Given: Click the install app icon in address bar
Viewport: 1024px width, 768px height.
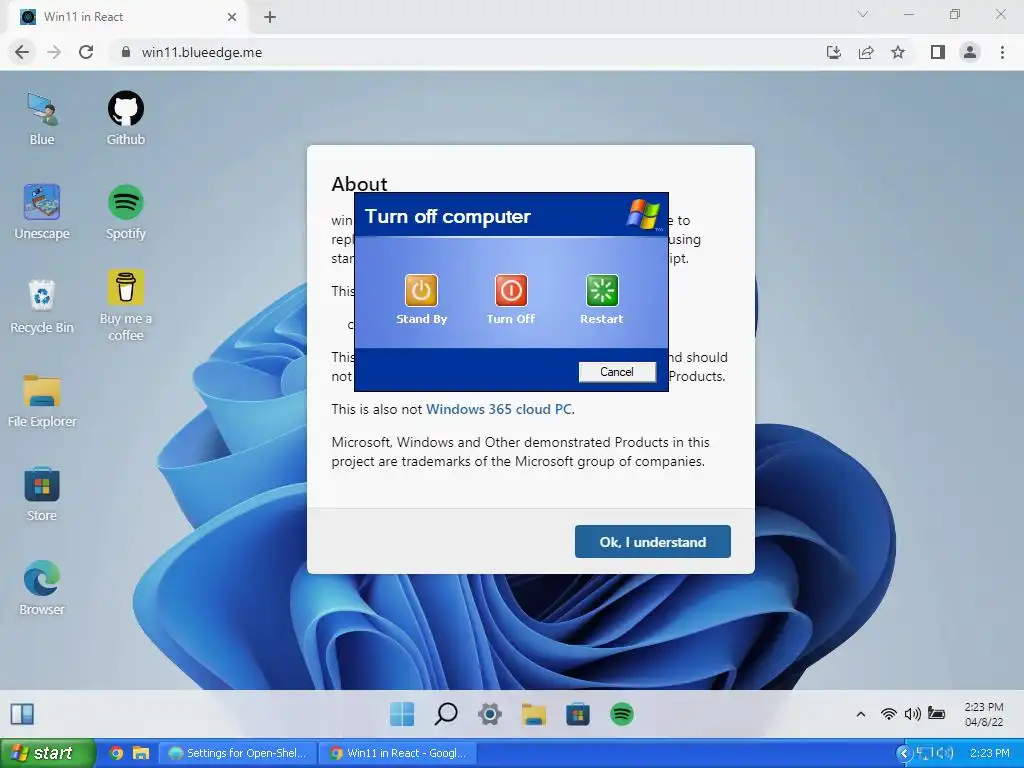Looking at the screenshot, I should pyautogui.click(x=834, y=52).
